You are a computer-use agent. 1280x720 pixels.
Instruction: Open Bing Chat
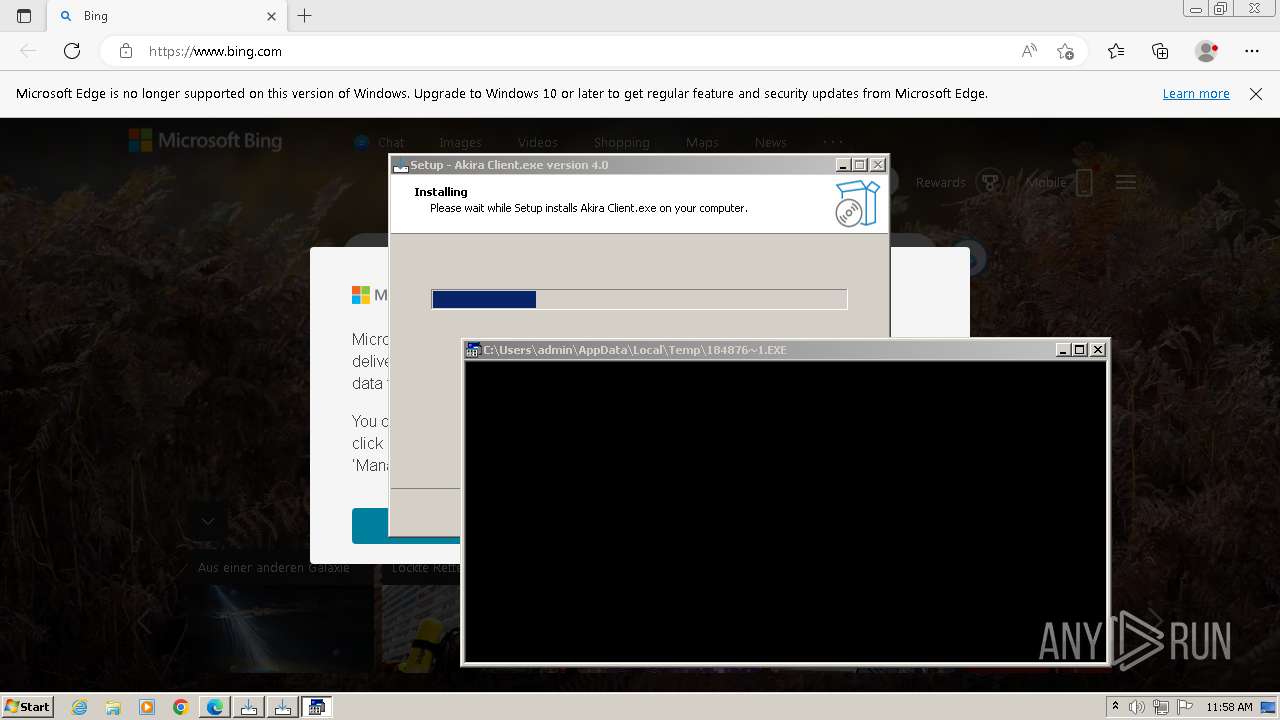[x=379, y=142]
